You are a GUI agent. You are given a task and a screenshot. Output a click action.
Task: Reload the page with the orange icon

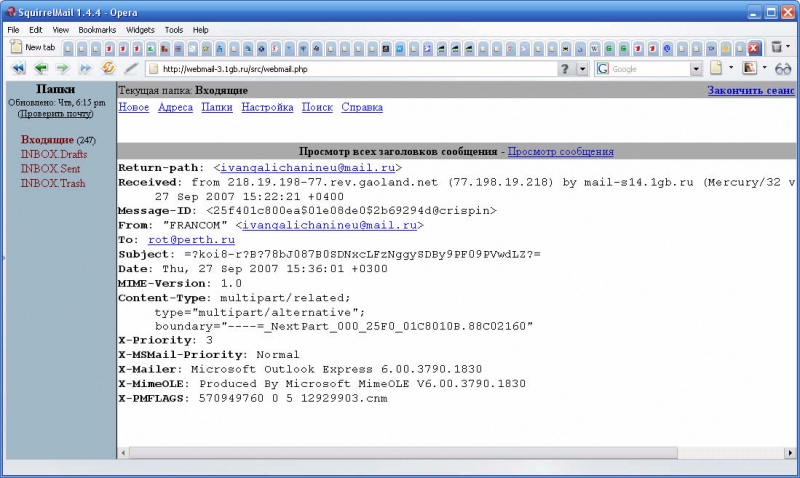pyautogui.click(x=108, y=69)
